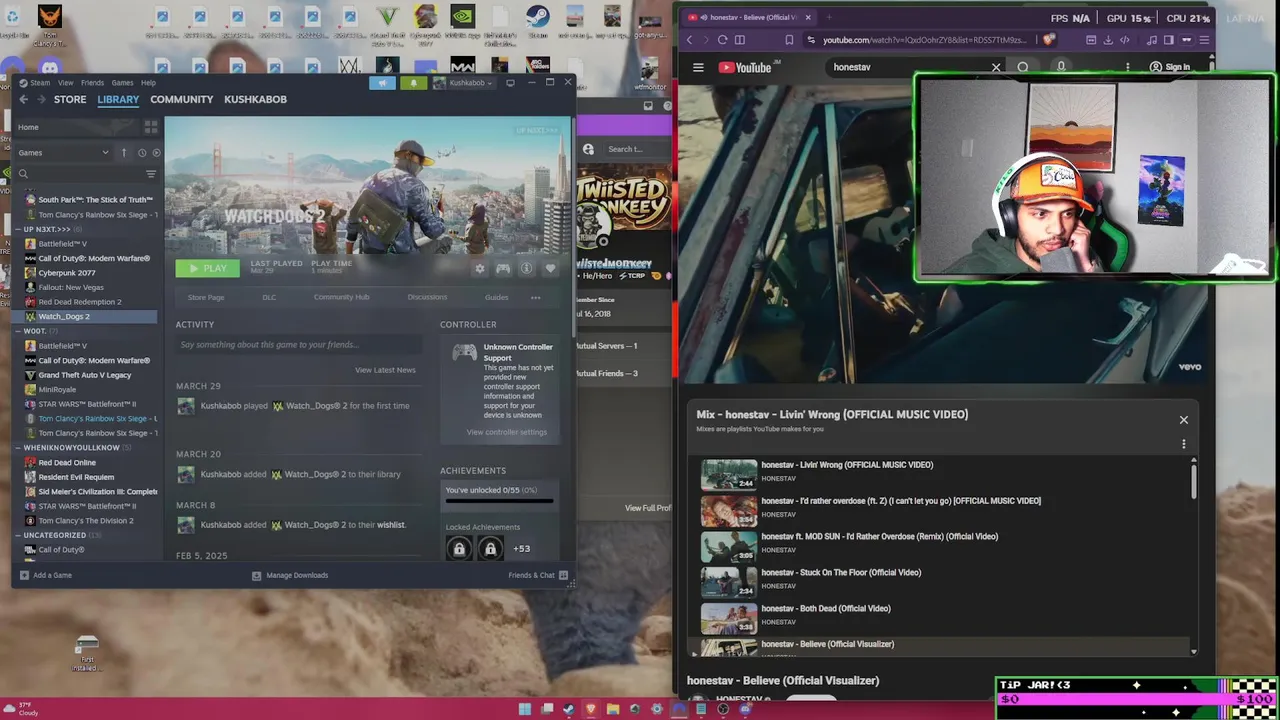Collapse the WOOT. collection
The height and width of the screenshot is (720, 1280).
coord(19,331)
